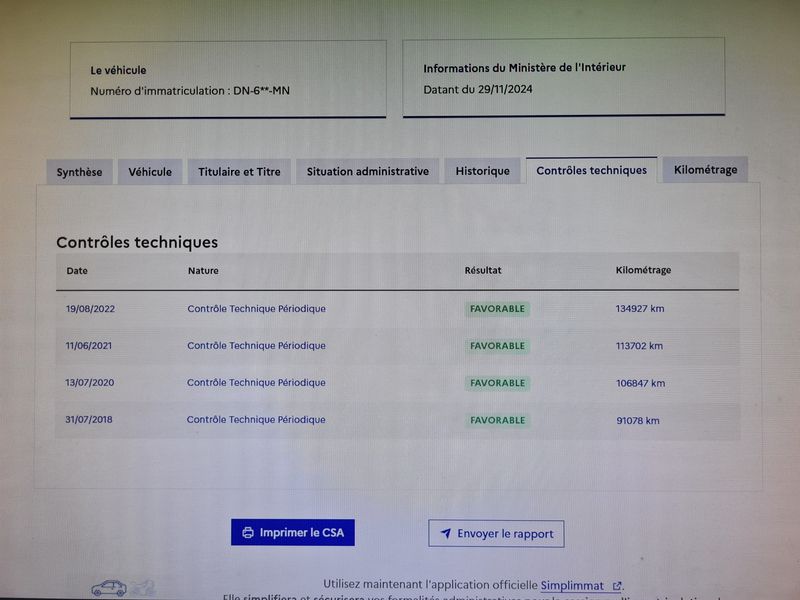Select the date 31/07/2018

click(89, 419)
